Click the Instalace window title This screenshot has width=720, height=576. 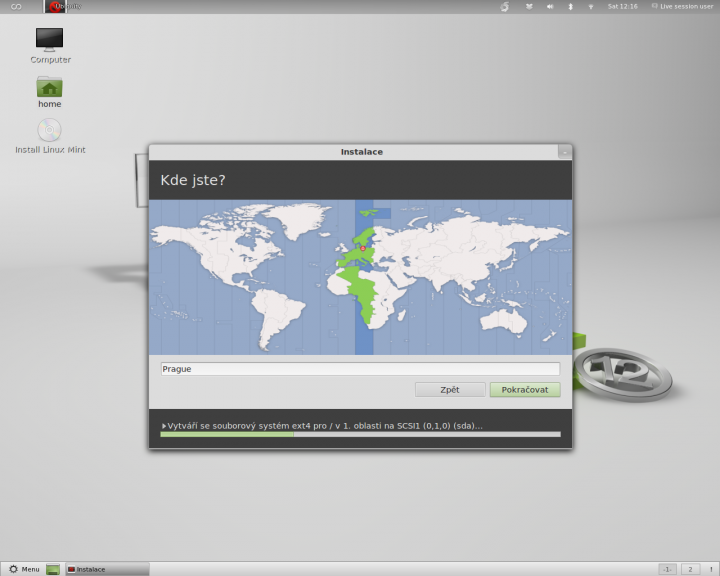361,152
